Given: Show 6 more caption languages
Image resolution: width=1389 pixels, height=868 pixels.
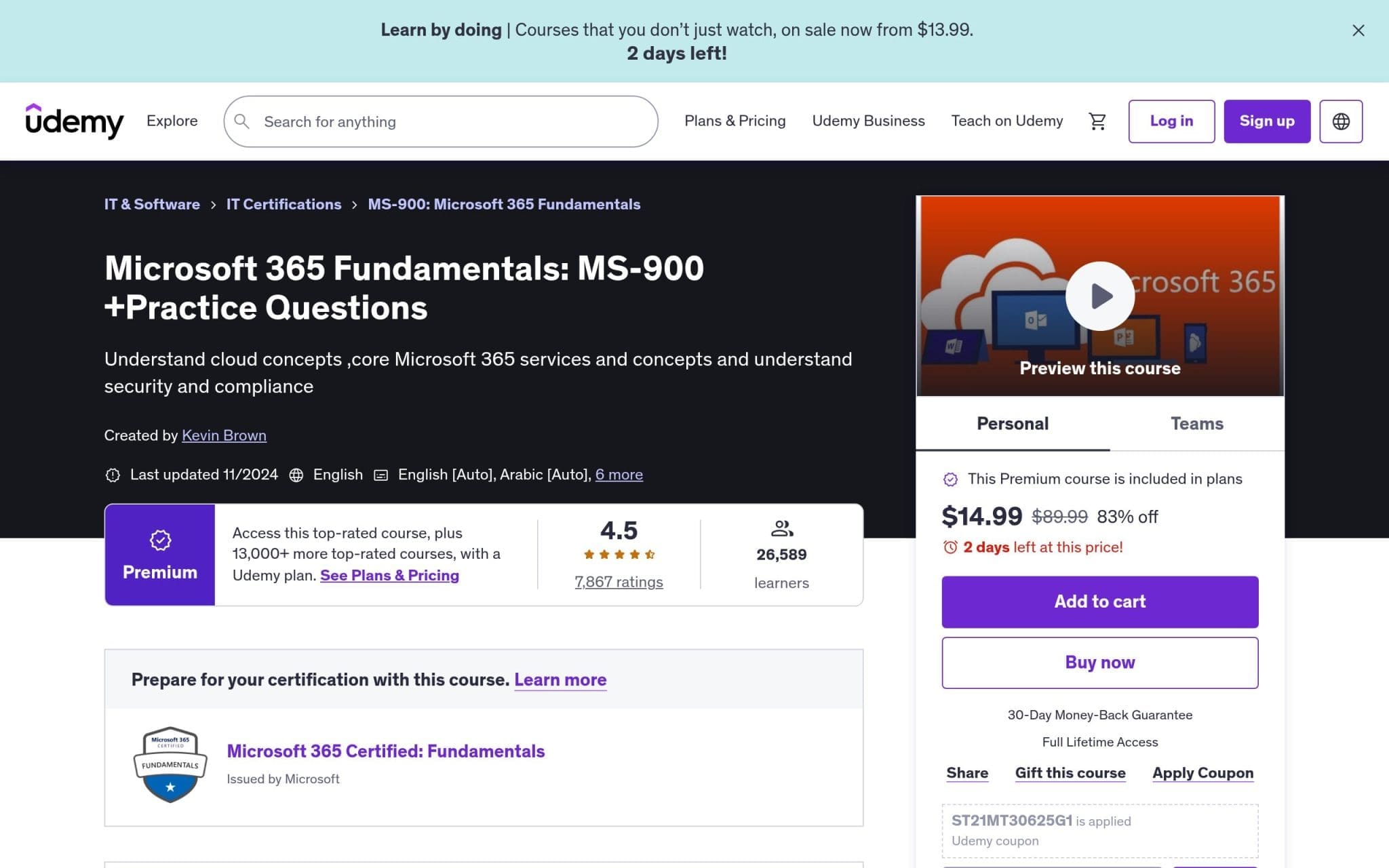Looking at the screenshot, I should [x=619, y=475].
